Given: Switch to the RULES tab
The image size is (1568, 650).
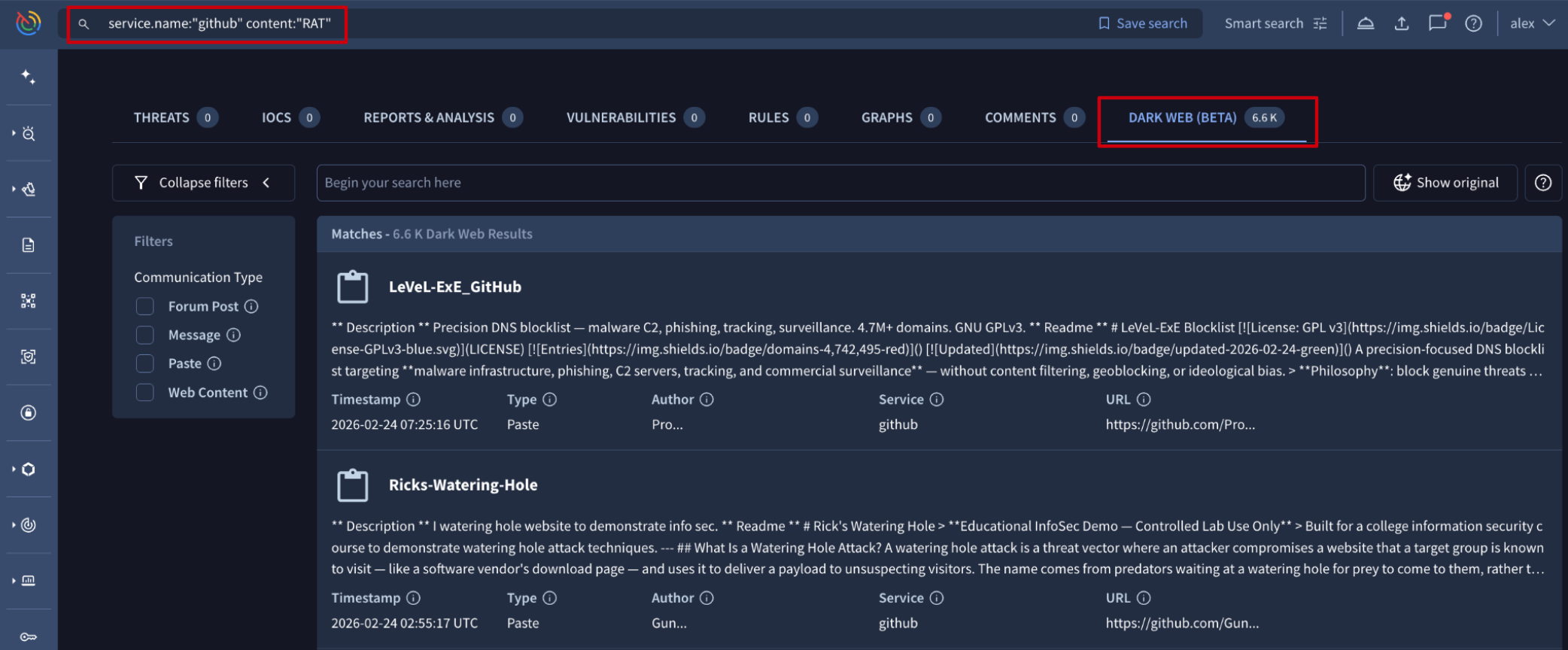Looking at the screenshot, I should coord(782,117).
